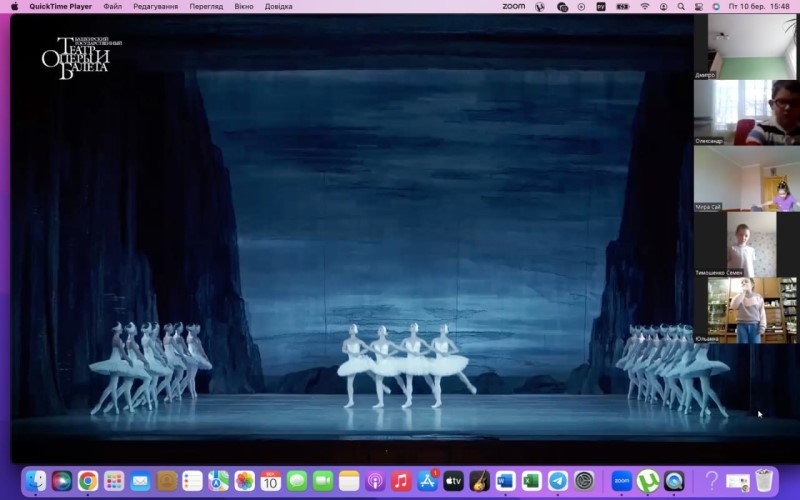
Task: Open System Preferences from the Dock
Action: tap(584, 481)
